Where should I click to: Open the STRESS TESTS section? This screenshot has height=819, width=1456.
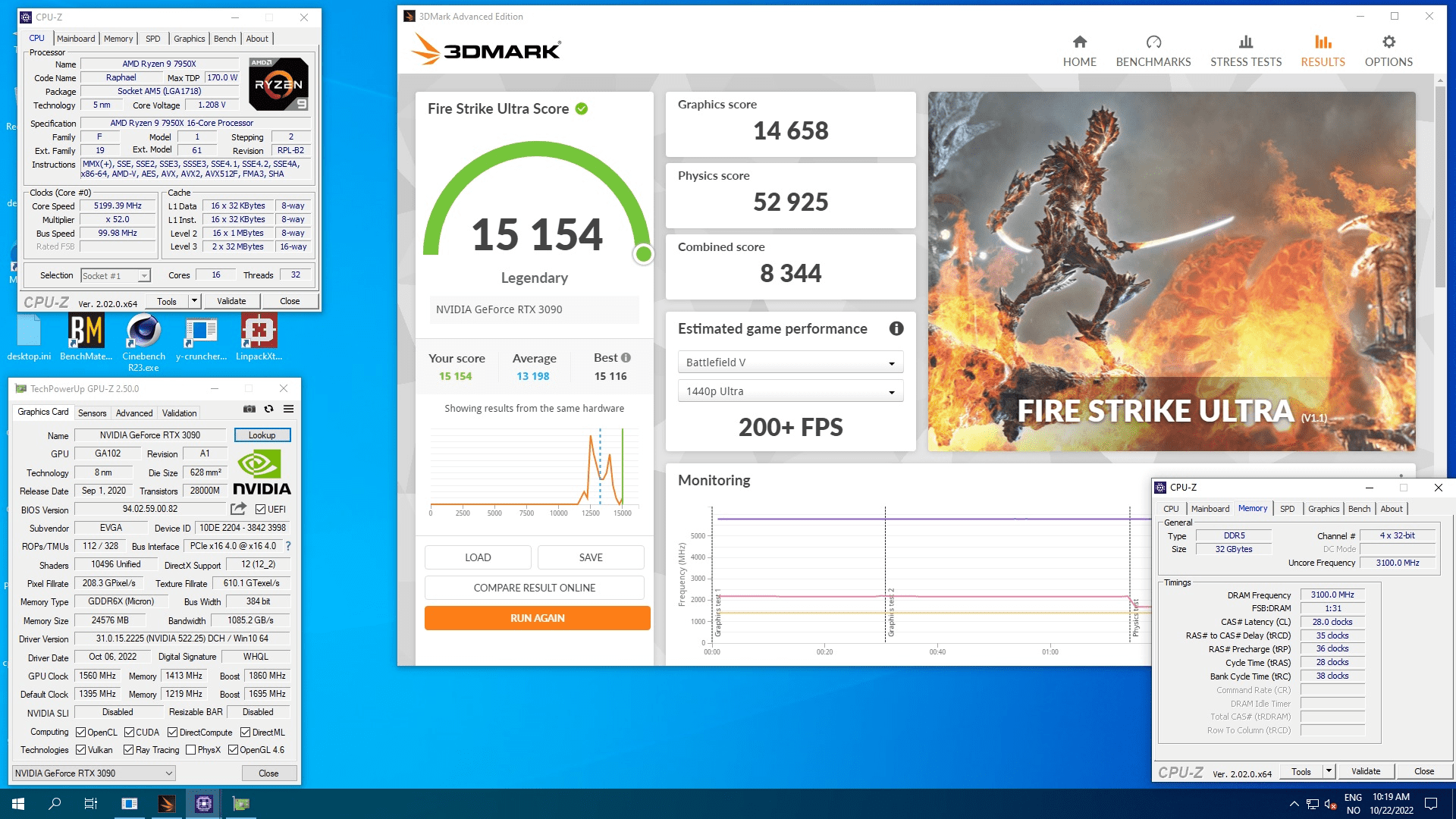(x=1245, y=51)
